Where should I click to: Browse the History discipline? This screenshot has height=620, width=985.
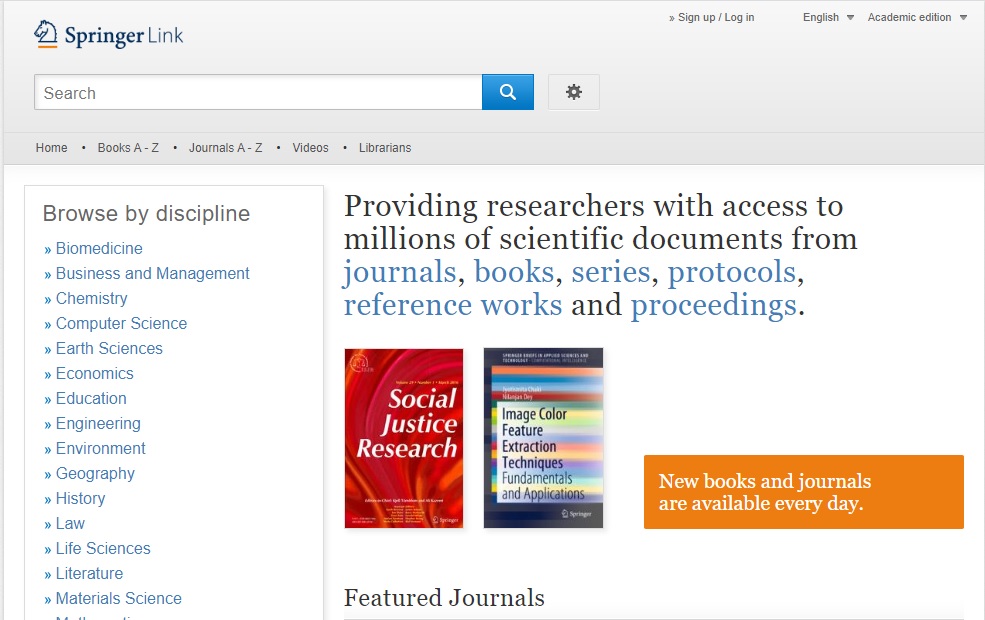[80, 499]
